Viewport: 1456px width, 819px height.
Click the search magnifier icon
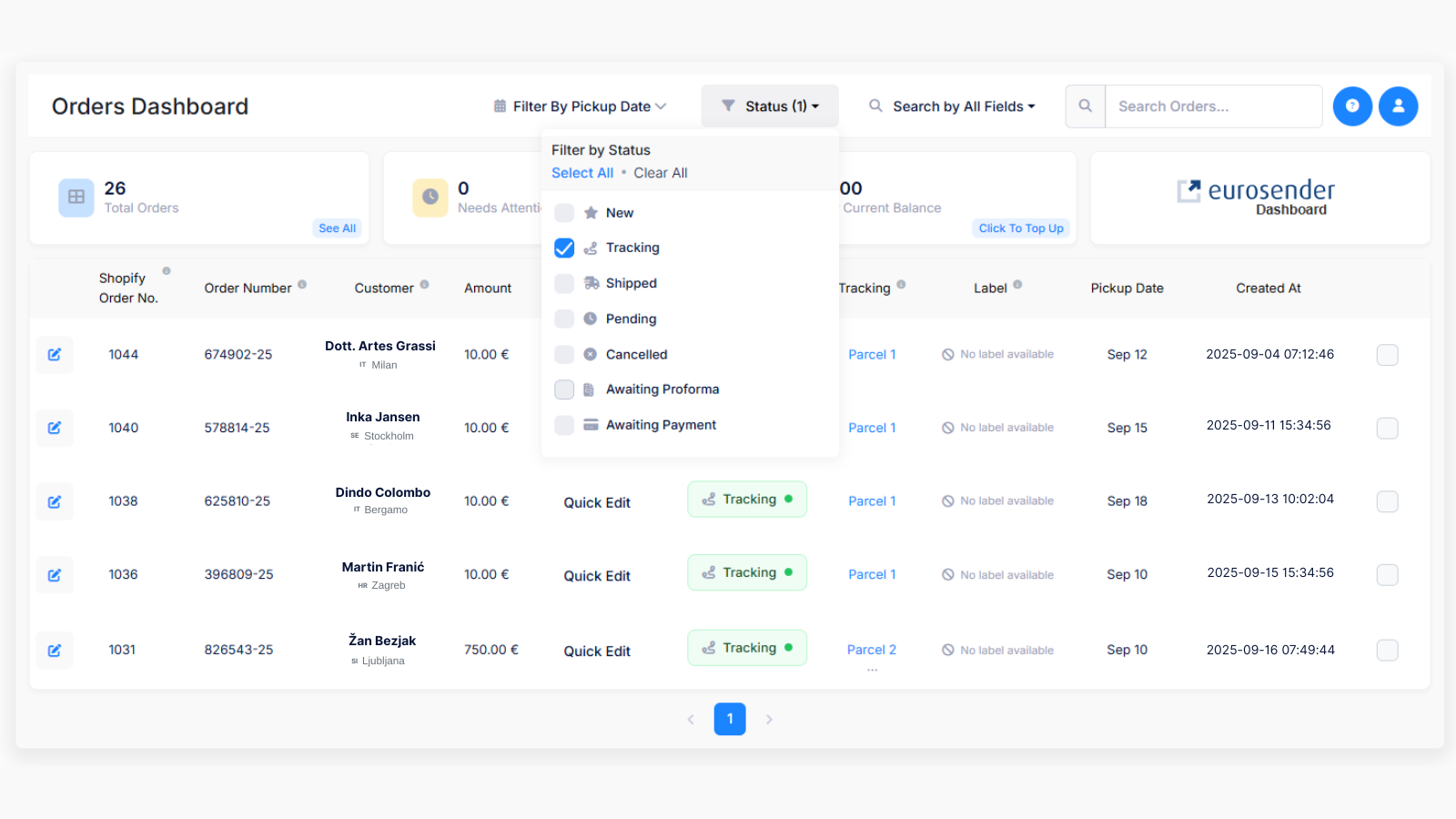(x=1085, y=106)
